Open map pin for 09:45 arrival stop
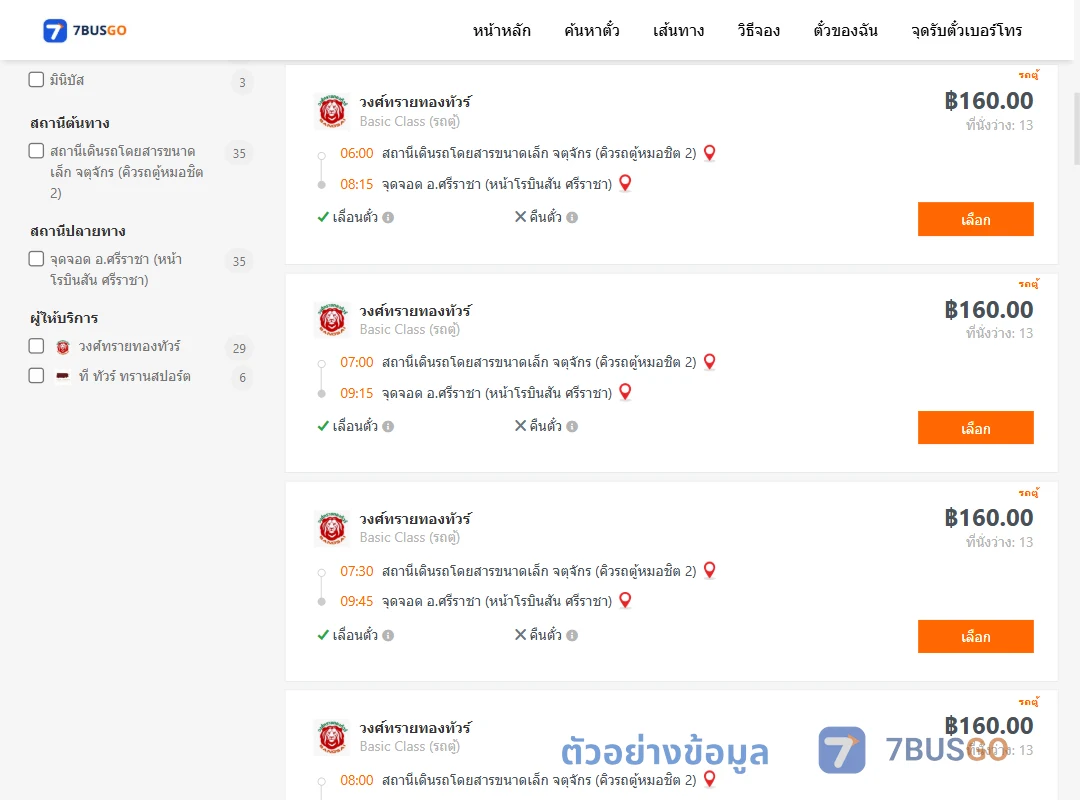Viewport: 1080px width, 800px height. coord(625,600)
